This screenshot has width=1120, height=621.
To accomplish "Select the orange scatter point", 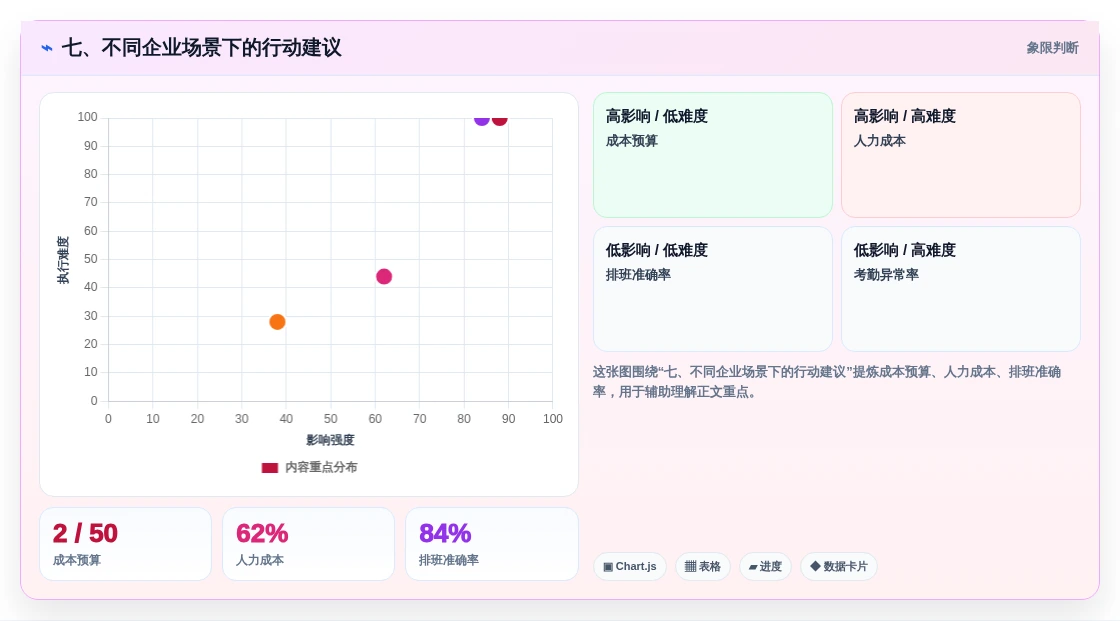I will [x=277, y=322].
